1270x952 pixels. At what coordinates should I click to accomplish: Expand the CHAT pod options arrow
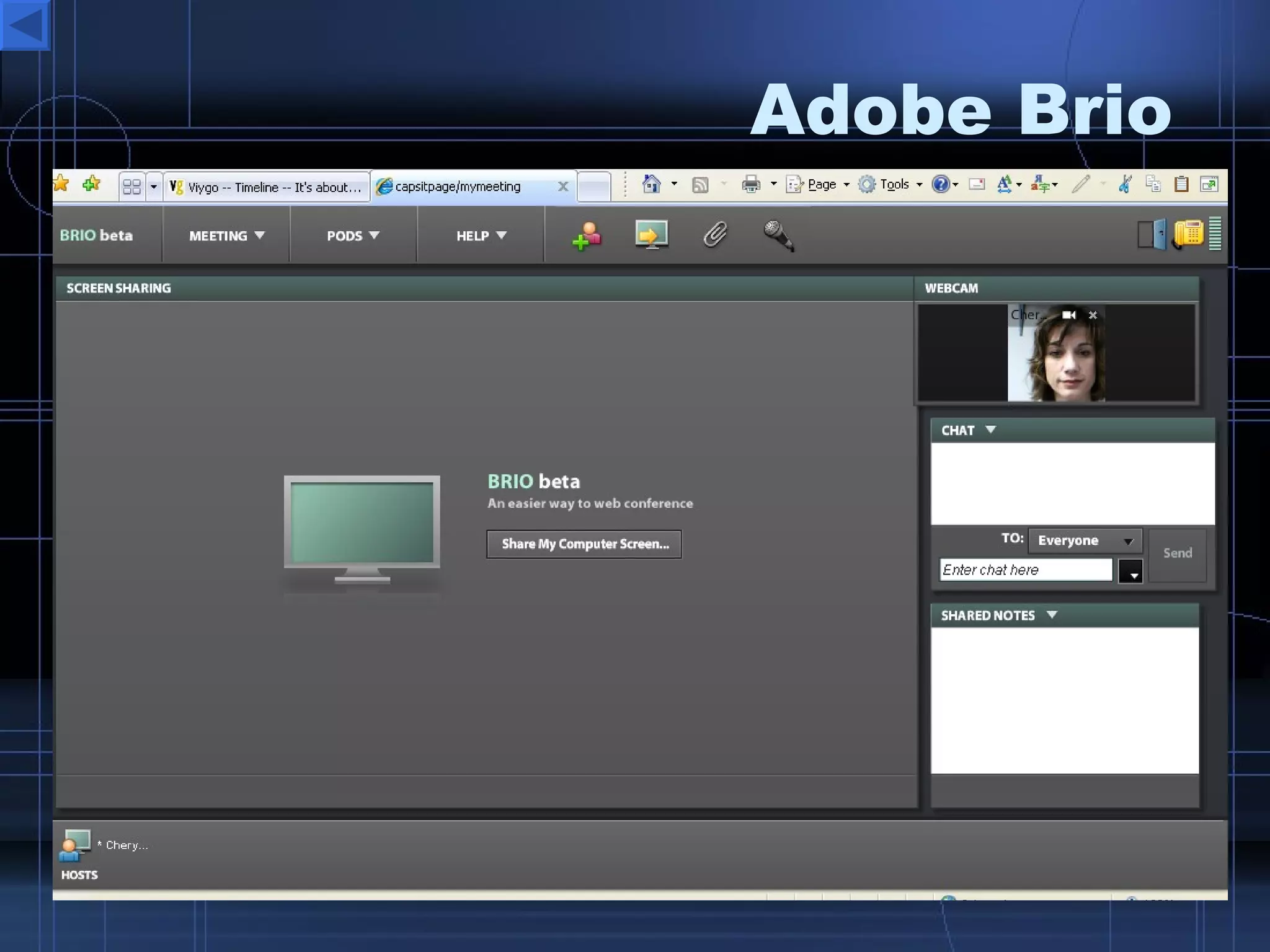coord(990,430)
